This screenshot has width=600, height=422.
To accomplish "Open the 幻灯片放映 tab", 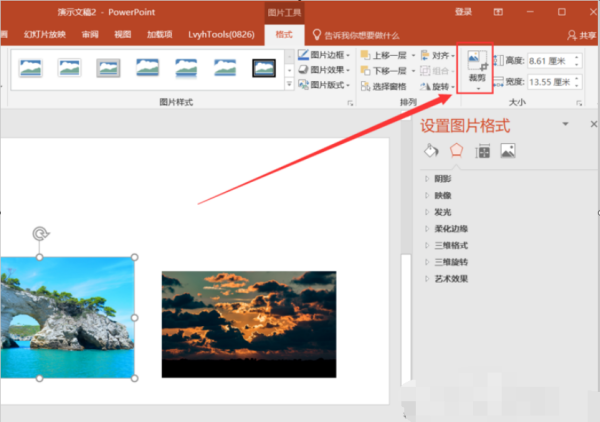I will [x=45, y=35].
